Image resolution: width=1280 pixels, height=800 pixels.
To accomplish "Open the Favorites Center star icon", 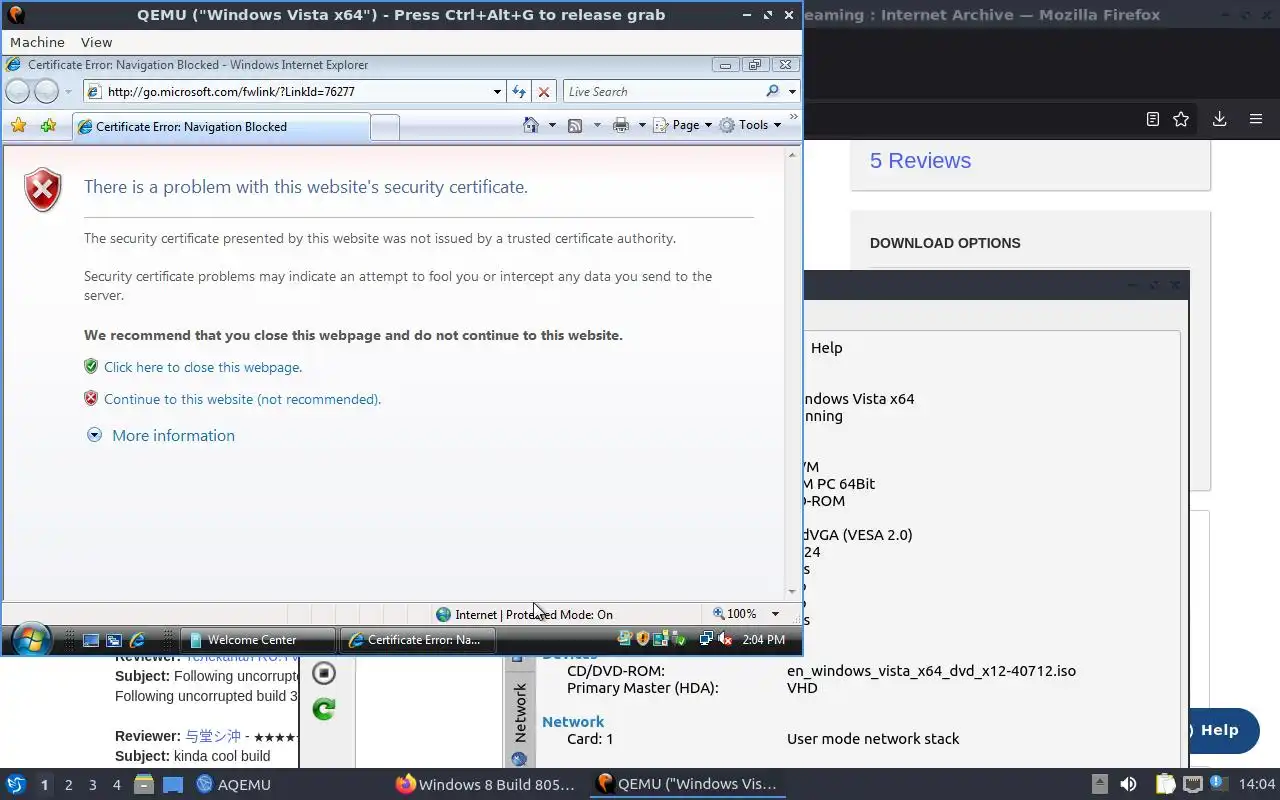I will (18, 126).
